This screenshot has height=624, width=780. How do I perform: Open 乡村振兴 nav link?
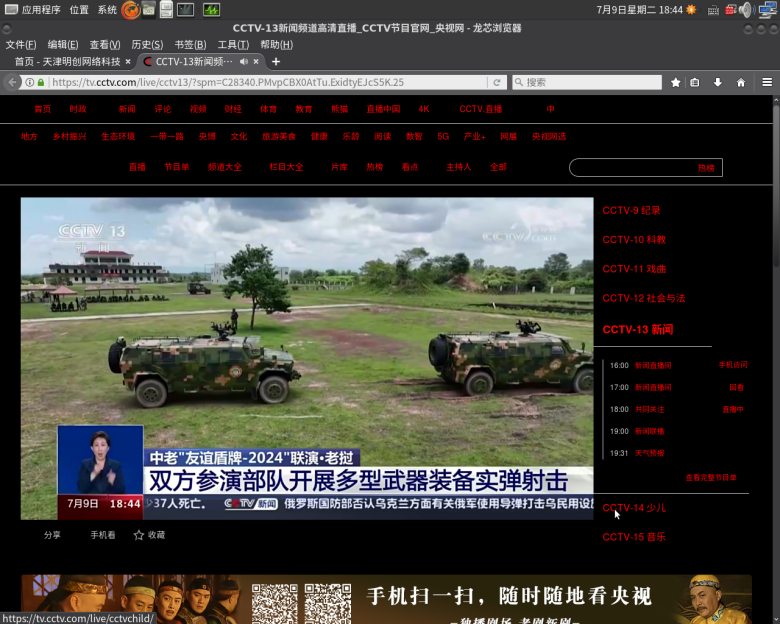pos(70,136)
